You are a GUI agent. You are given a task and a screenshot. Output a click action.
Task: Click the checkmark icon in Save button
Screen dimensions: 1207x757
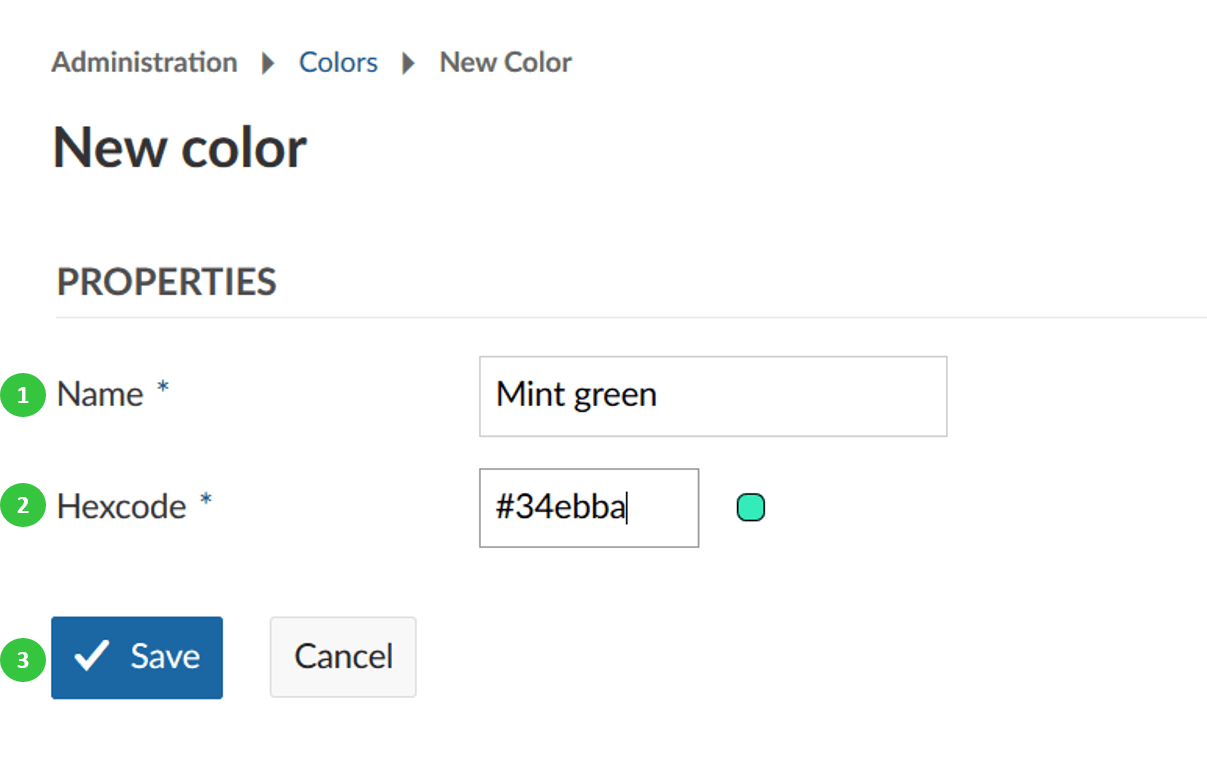[92, 657]
